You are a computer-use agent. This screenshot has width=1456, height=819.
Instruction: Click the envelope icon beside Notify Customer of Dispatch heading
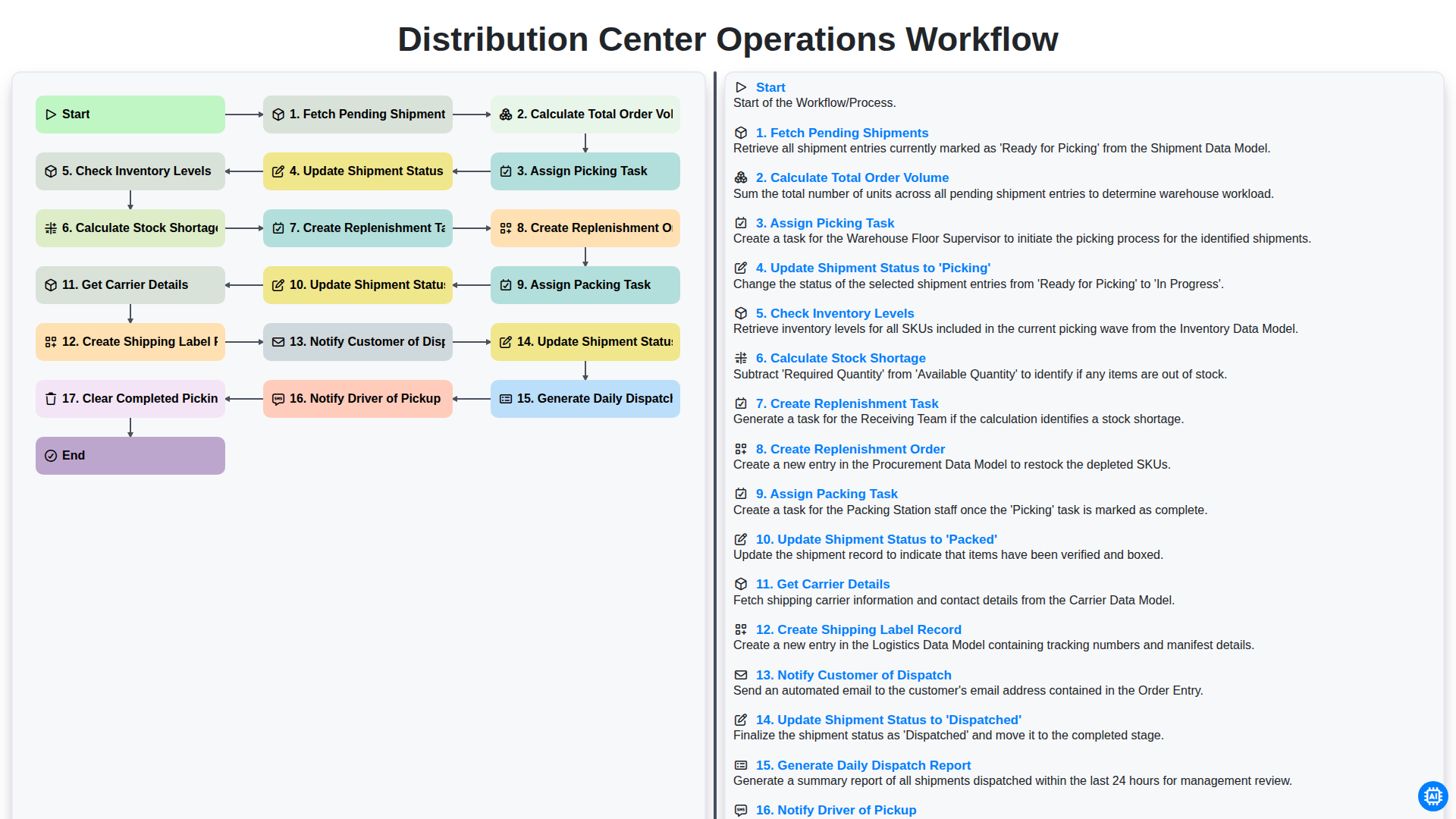click(741, 675)
